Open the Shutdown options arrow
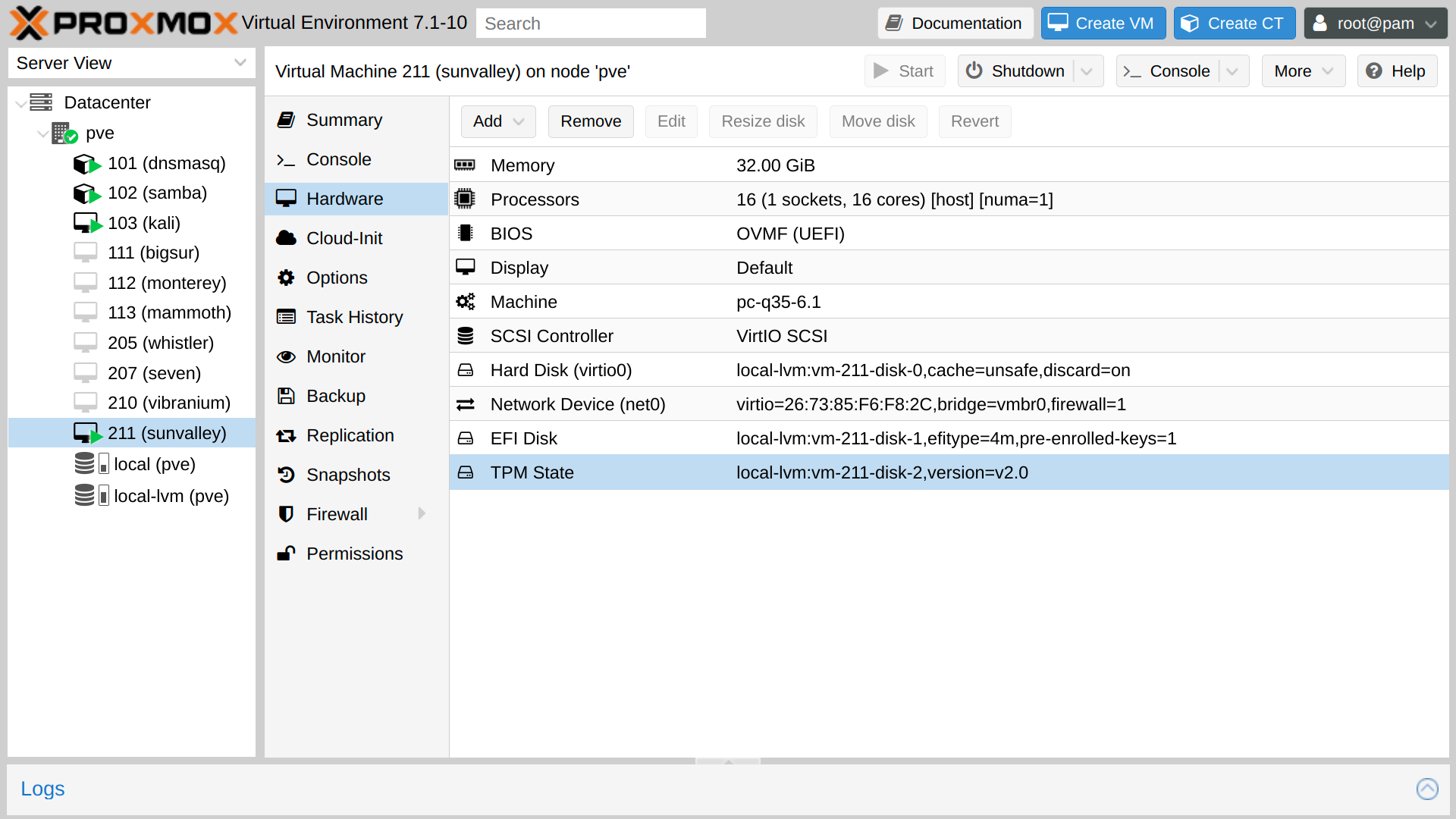The width and height of the screenshot is (1456, 819). tap(1087, 71)
